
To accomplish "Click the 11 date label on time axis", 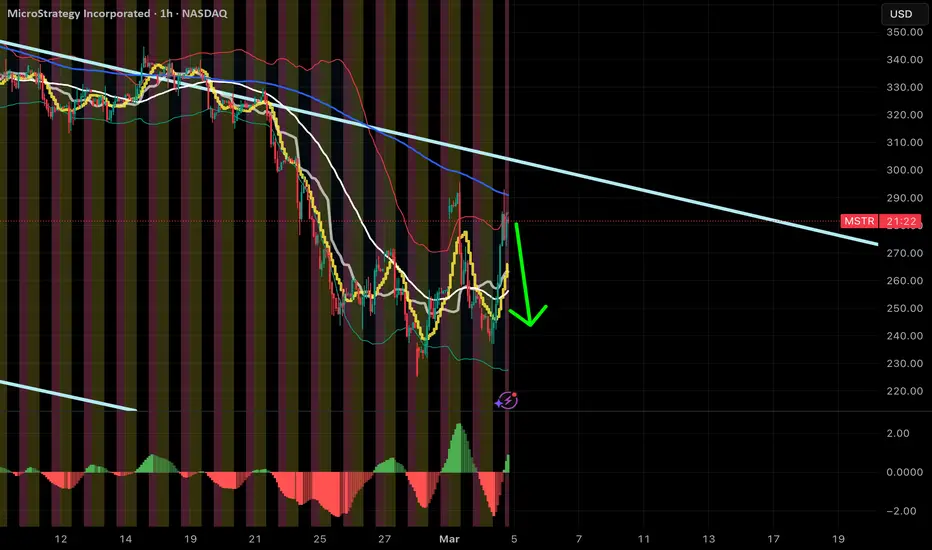I will [644, 539].
